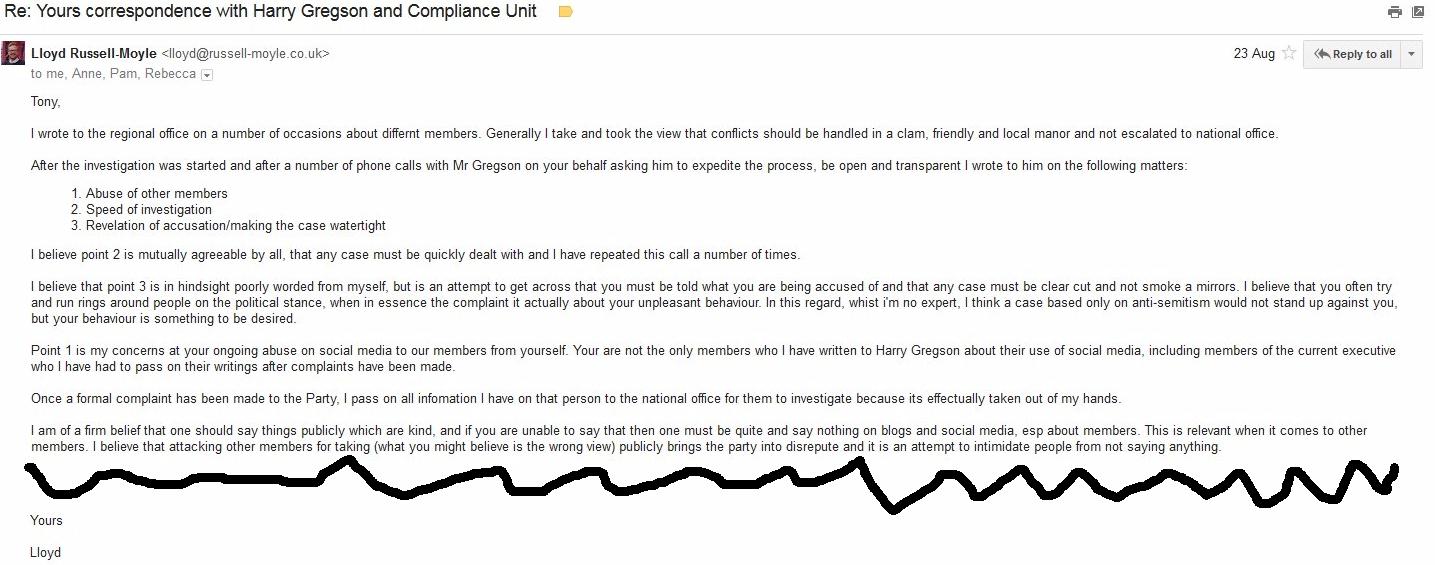Click the sender name Lloyd Russell-Moyle
Screen dimensions: 1435x565
94,54
